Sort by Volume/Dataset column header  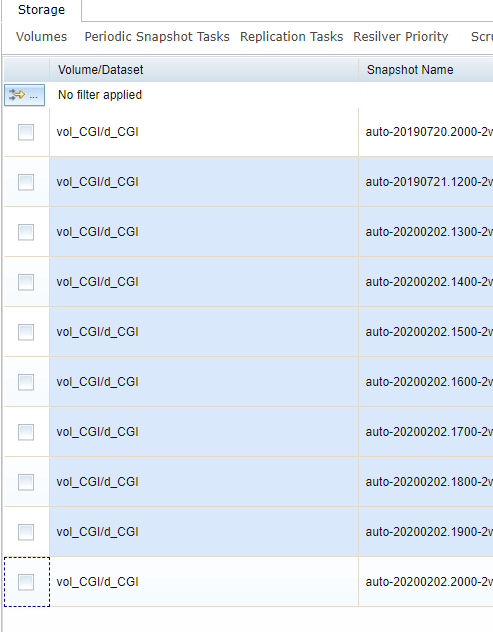204,70
